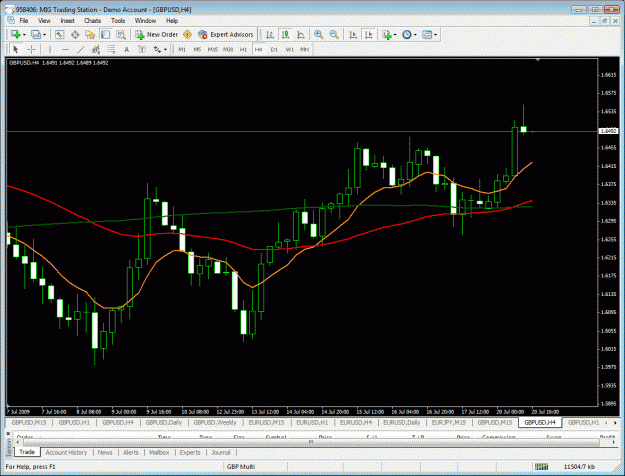This screenshot has width=625, height=476.
Task: Switch timeframe to W1
Action: pos(289,49)
